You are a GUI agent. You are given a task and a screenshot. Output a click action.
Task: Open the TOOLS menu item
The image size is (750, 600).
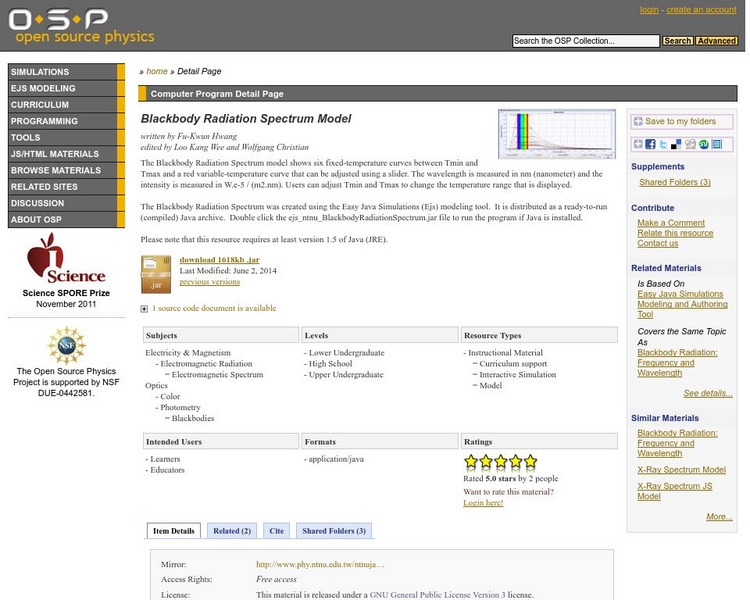(x=66, y=137)
